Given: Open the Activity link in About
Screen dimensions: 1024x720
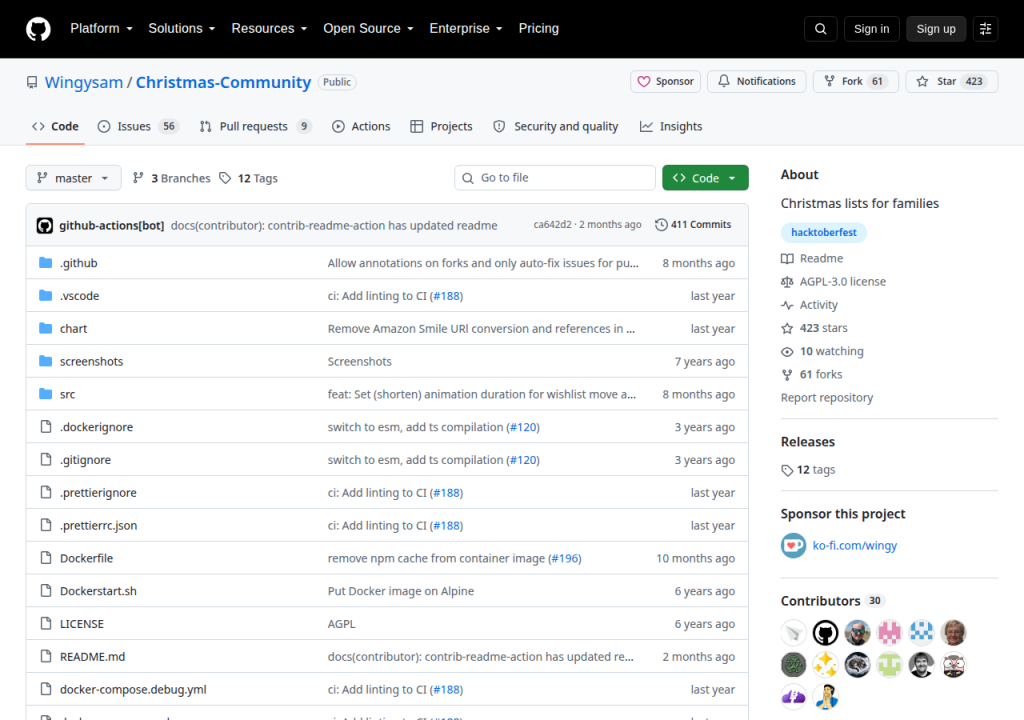Looking at the screenshot, I should point(809,304).
